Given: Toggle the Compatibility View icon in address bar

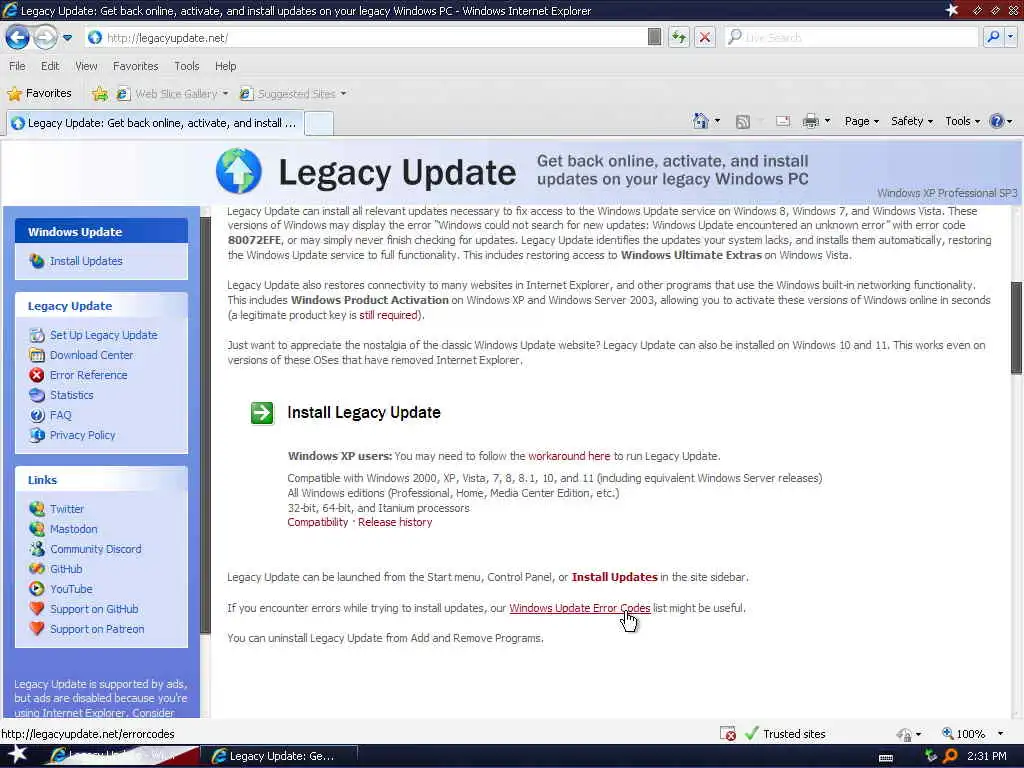Looking at the screenshot, I should [x=654, y=37].
